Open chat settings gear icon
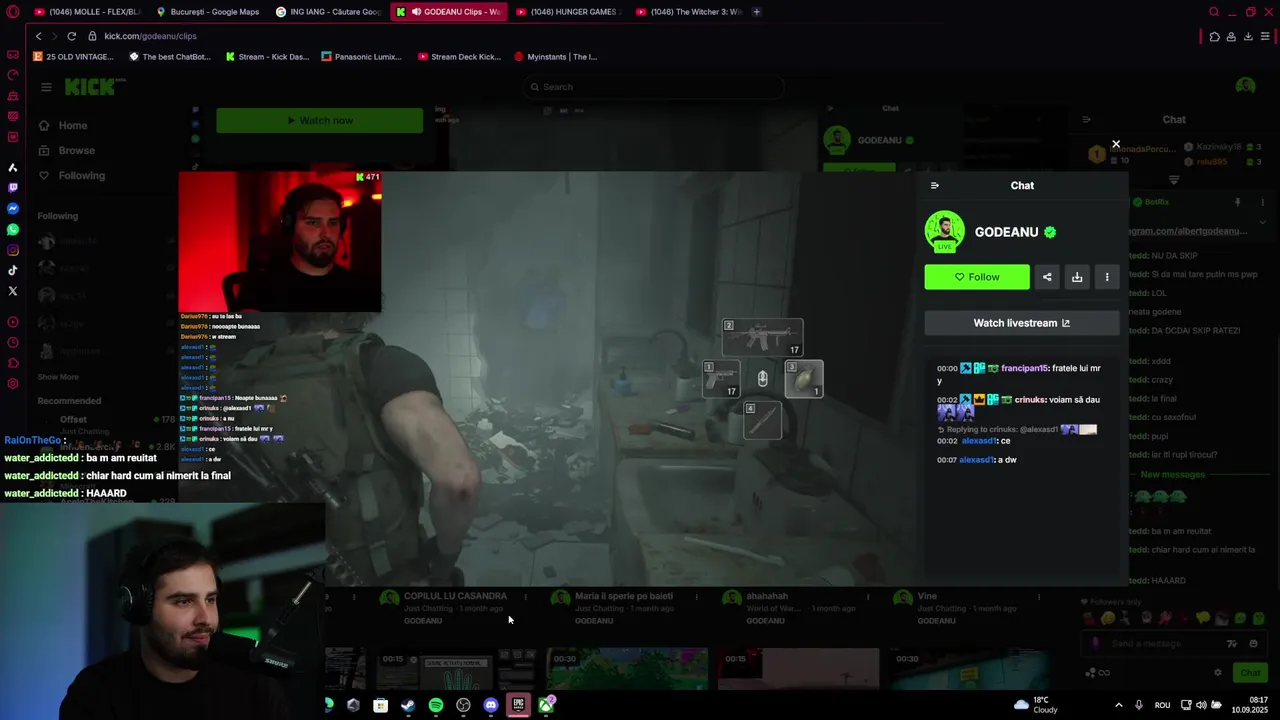The width and height of the screenshot is (1280, 720). click(x=1217, y=673)
